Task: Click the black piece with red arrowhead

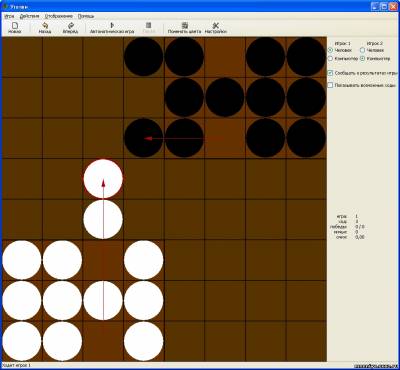Action: [x=144, y=138]
